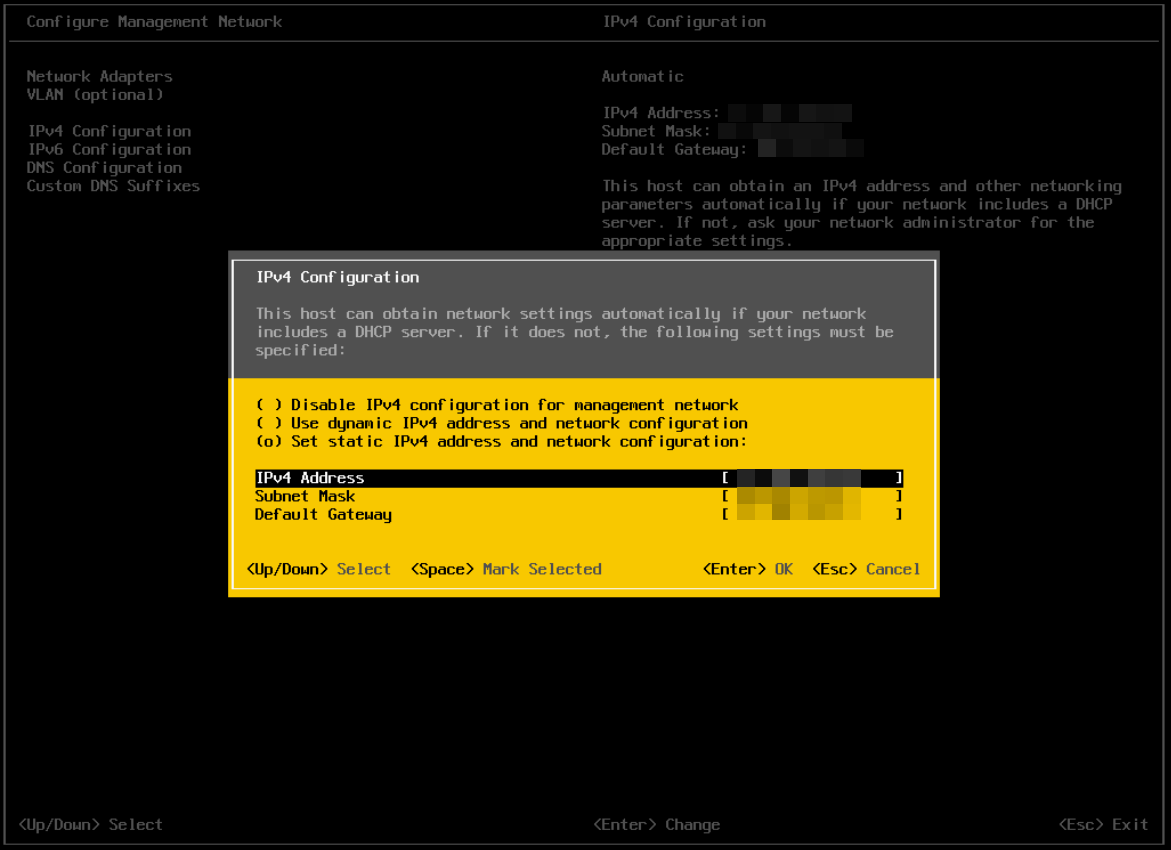Select the Network Adapters menu entry
The width and height of the screenshot is (1171, 850).
coord(99,76)
